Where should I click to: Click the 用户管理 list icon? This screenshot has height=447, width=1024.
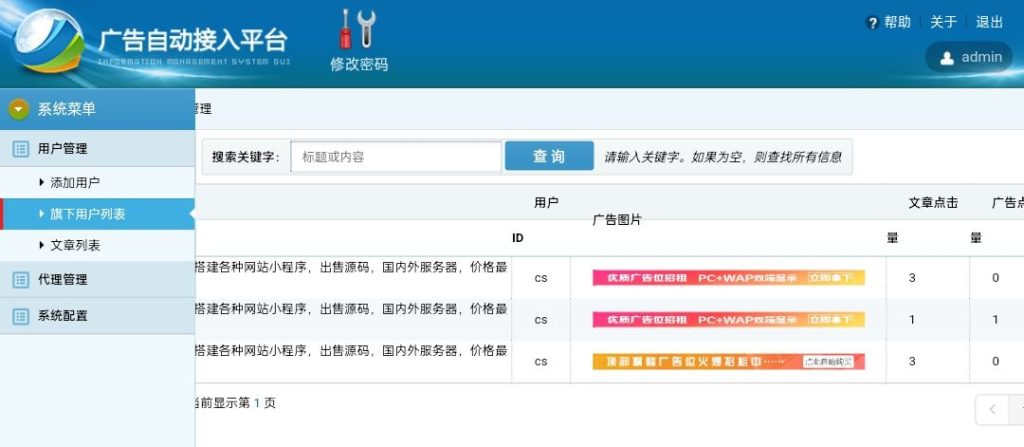point(20,149)
